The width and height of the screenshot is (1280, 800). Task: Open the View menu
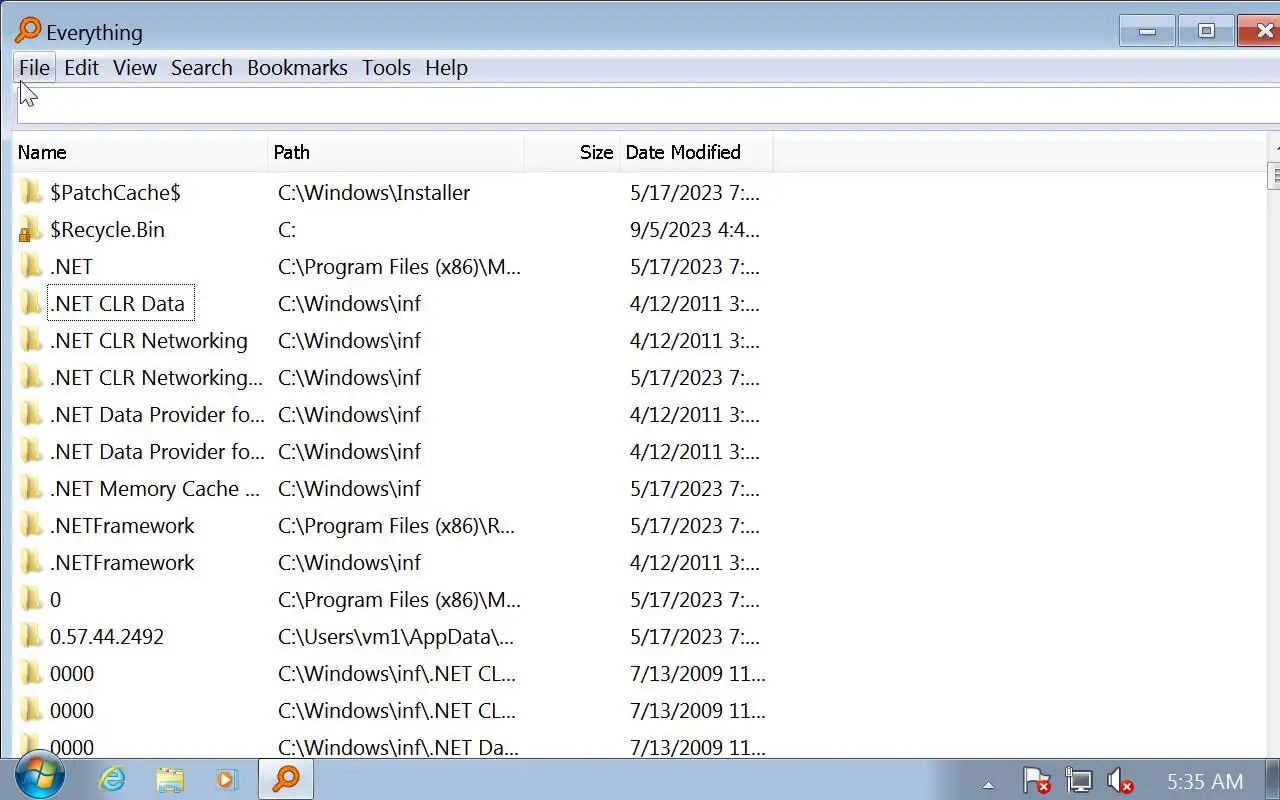(134, 68)
